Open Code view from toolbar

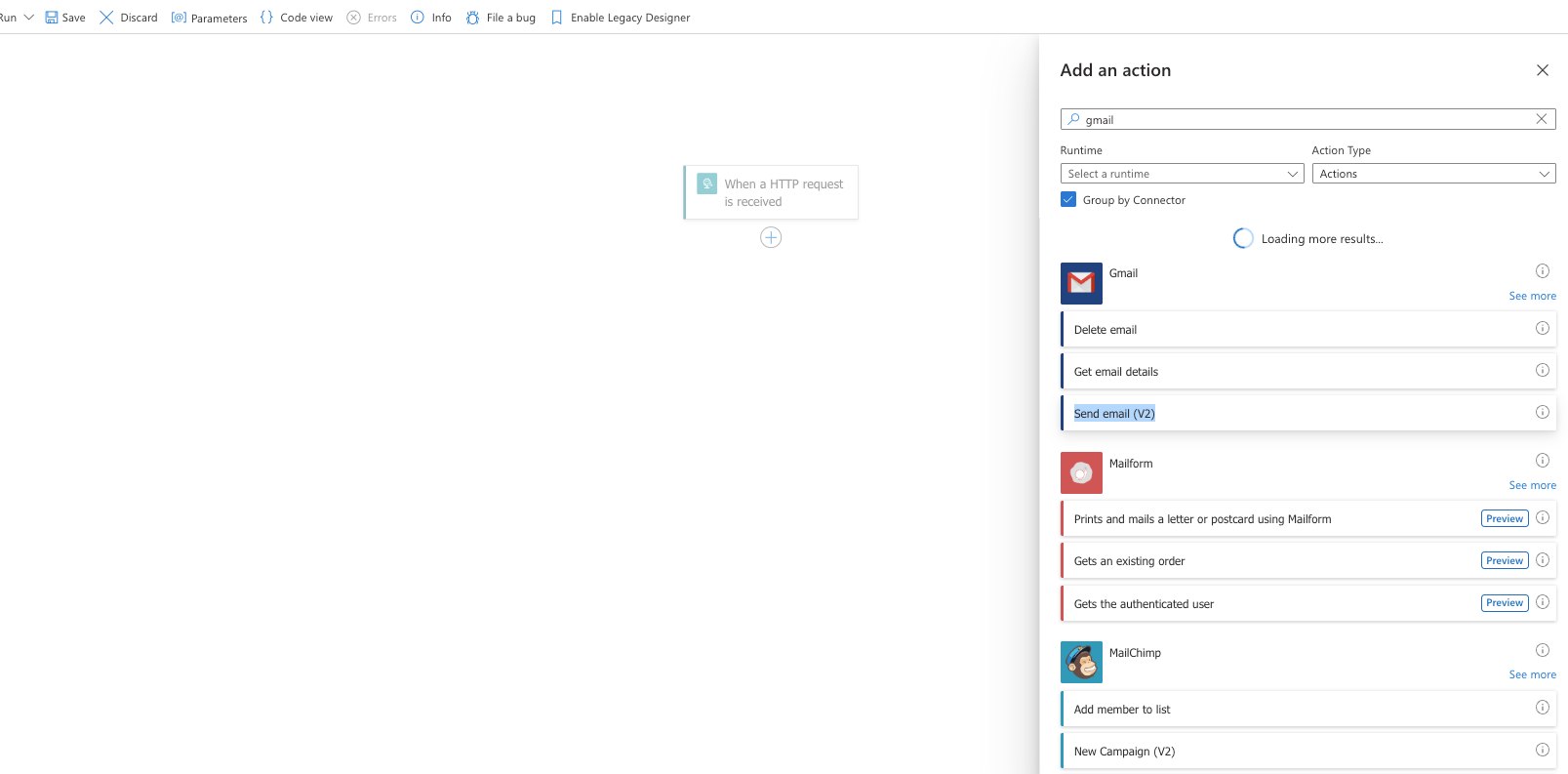(x=297, y=18)
